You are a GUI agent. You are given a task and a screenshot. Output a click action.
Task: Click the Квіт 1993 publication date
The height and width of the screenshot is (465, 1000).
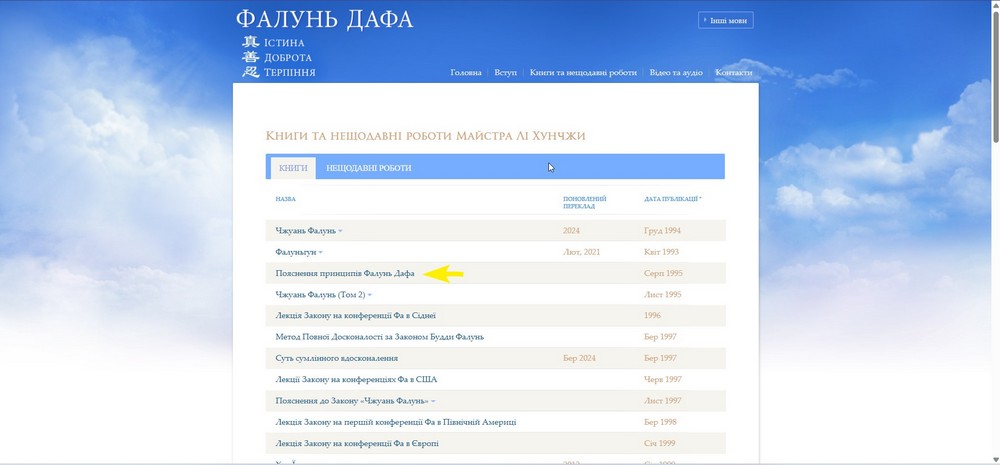661,252
